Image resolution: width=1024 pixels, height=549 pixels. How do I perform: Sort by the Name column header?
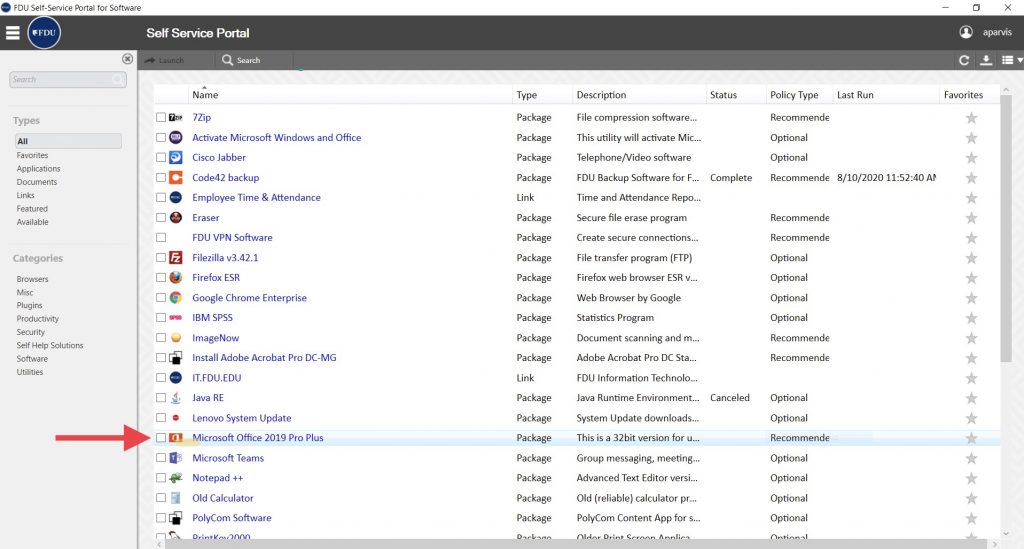pyautogui.click(x=205, y=95)
